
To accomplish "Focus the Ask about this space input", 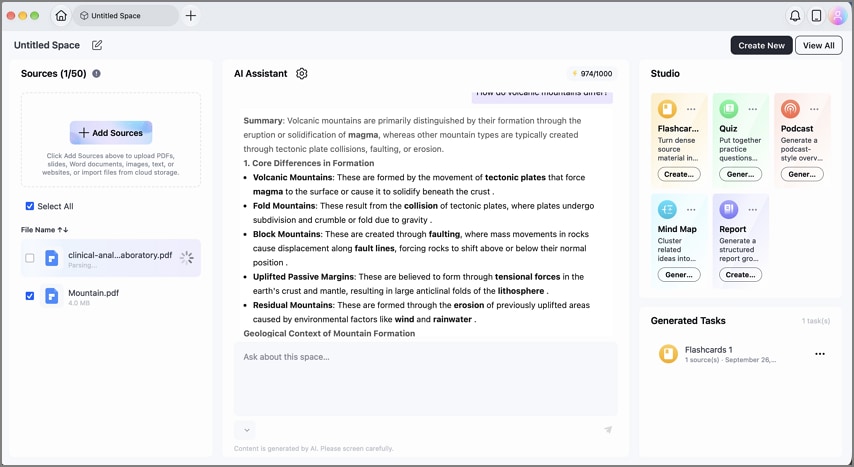I will click(425, 379).
